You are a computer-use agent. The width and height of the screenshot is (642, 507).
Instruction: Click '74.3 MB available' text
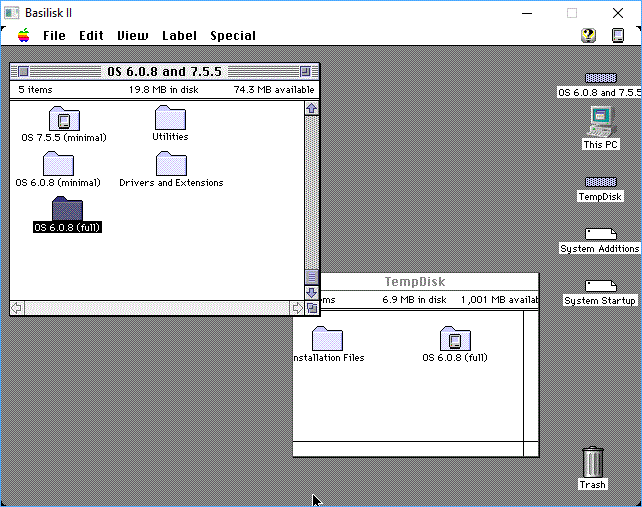coord(274,90)
